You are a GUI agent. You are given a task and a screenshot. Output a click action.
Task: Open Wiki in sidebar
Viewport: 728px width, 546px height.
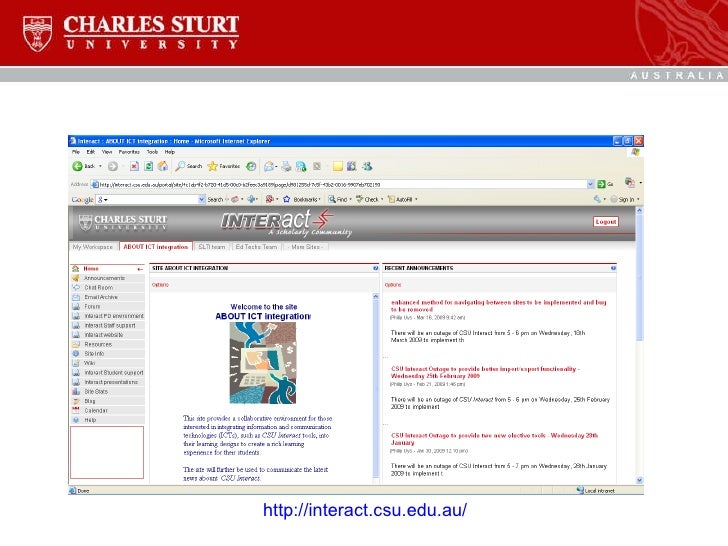tap(107, 363)
